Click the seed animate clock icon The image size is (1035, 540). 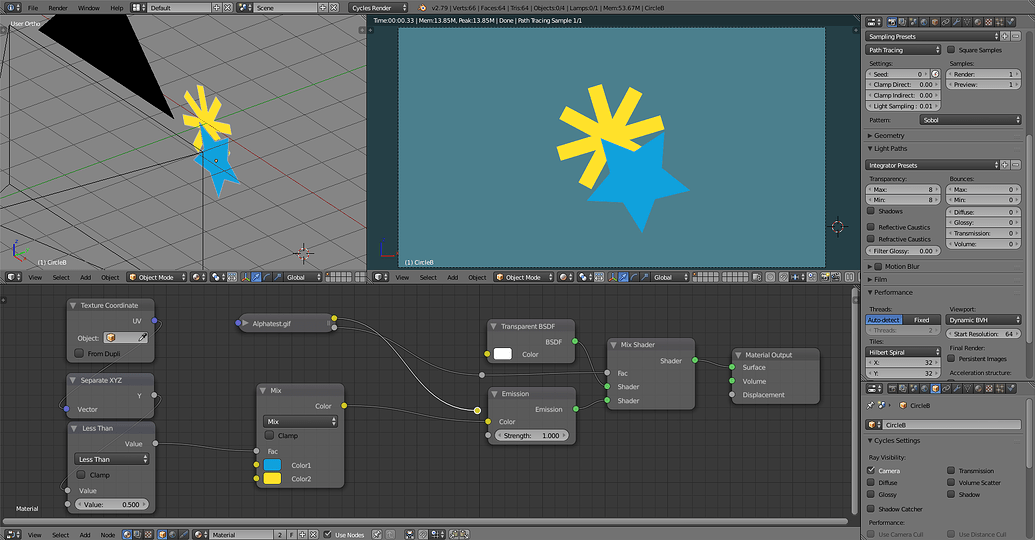[x=935, y=74]
